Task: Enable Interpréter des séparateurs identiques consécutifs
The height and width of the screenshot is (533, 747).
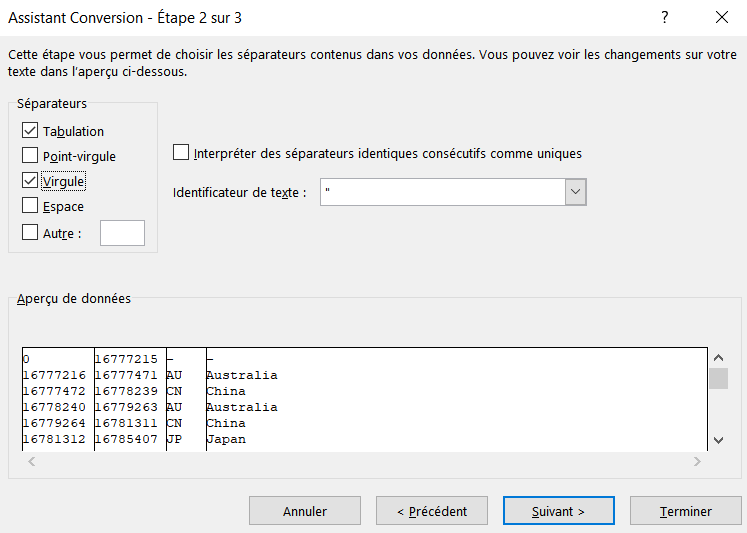Action: [x=181, y=153]
